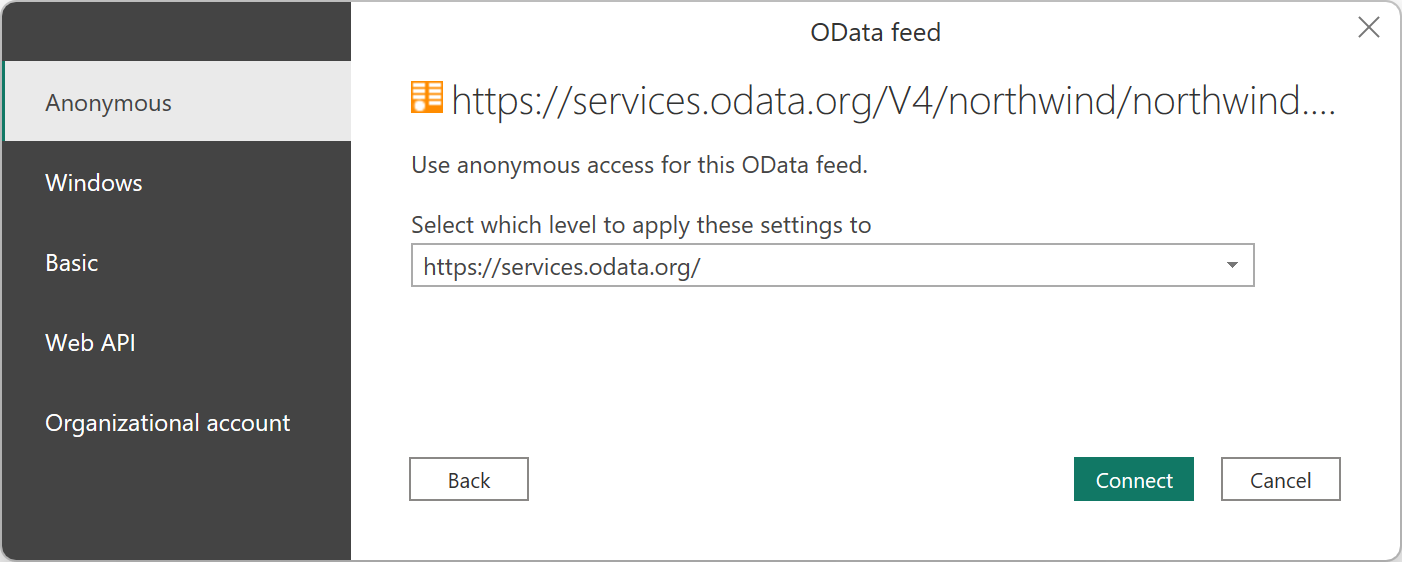
Task: Expand the level dropdown arrow
Action: pos(1232,266)
